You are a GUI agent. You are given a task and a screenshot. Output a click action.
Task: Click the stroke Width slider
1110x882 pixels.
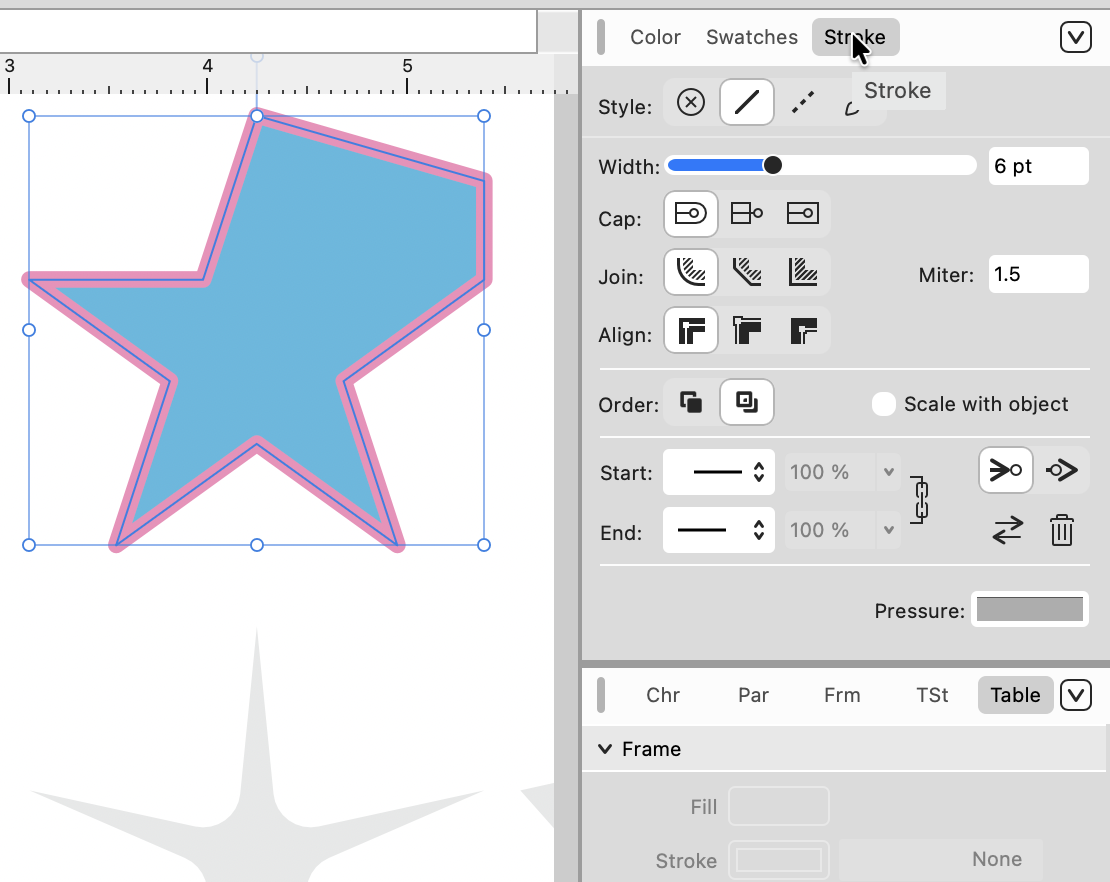click(820, 165)
